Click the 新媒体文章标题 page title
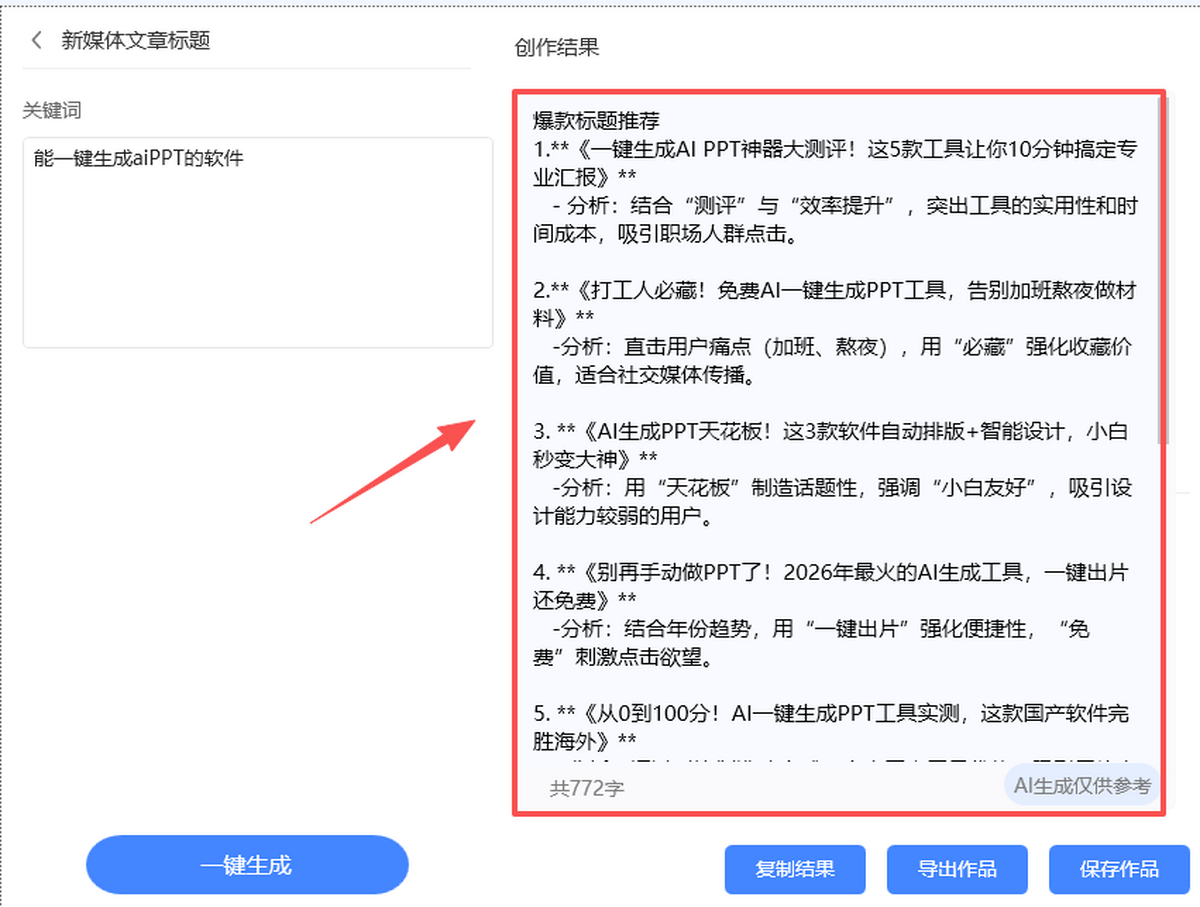The width and height of the screenshot is (1200, 907). click(135, 40)
